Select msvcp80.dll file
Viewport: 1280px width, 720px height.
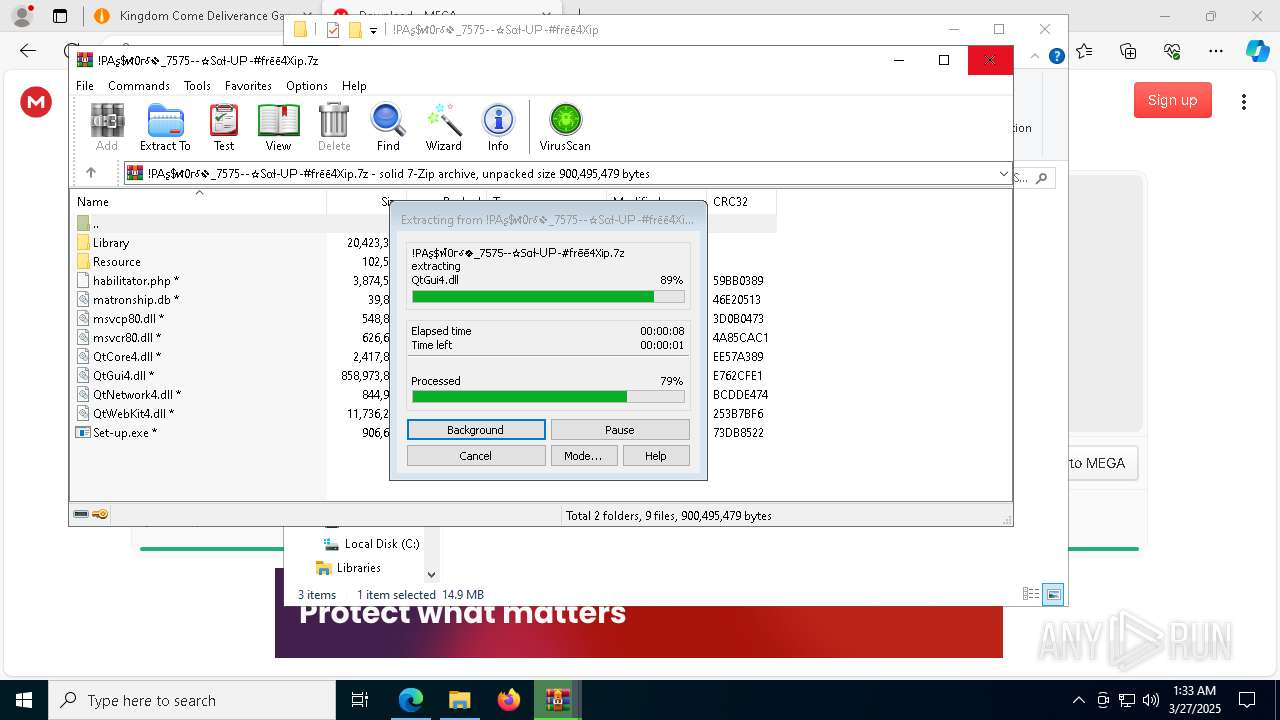[127, 319]
